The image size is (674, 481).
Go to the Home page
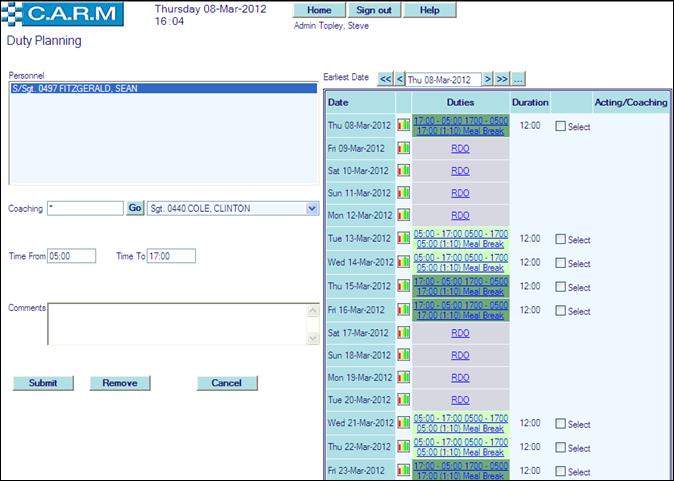click(x=319, y=10)
